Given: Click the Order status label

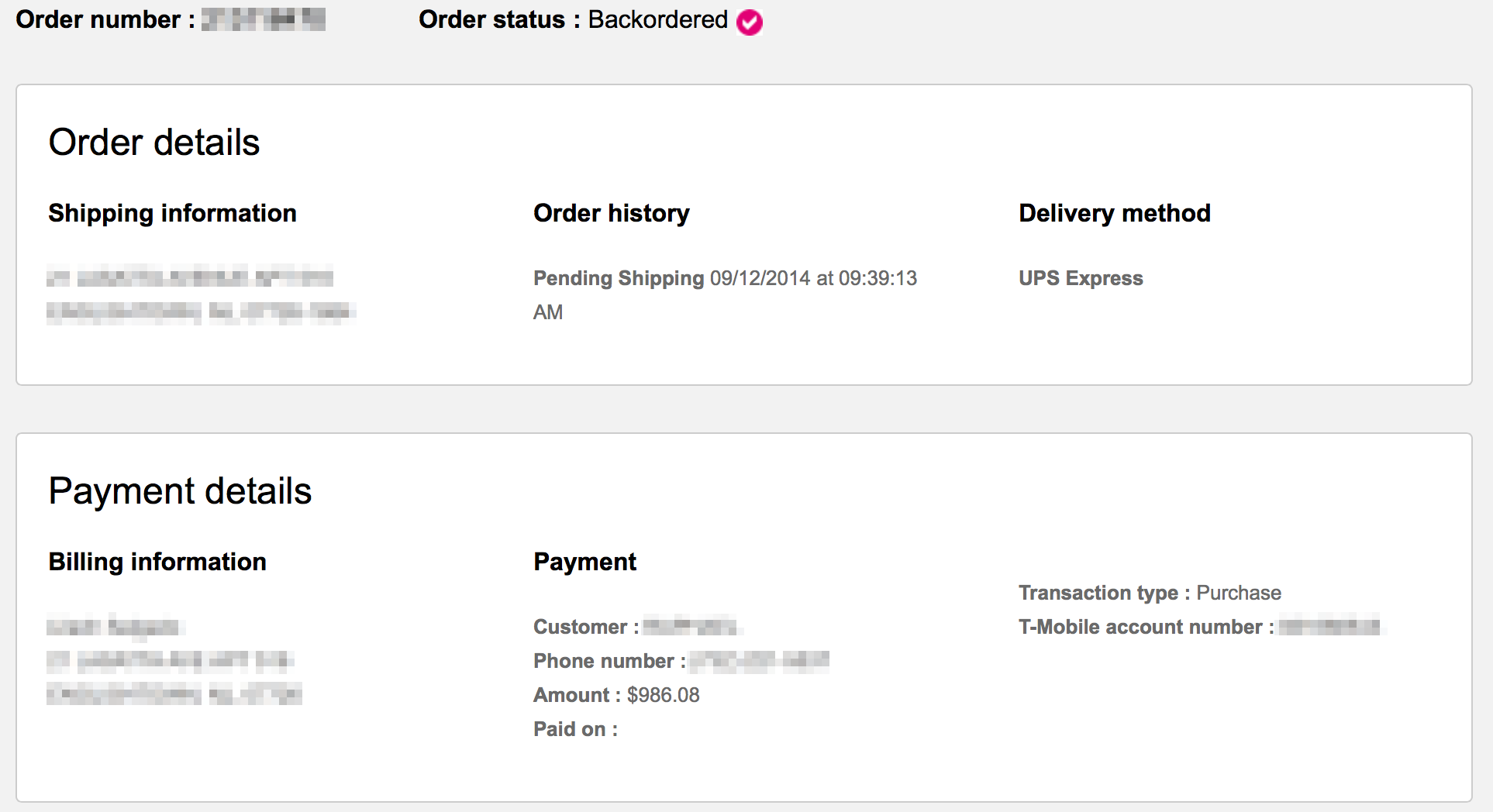Looking at the screenshot, I should [491, 19].
